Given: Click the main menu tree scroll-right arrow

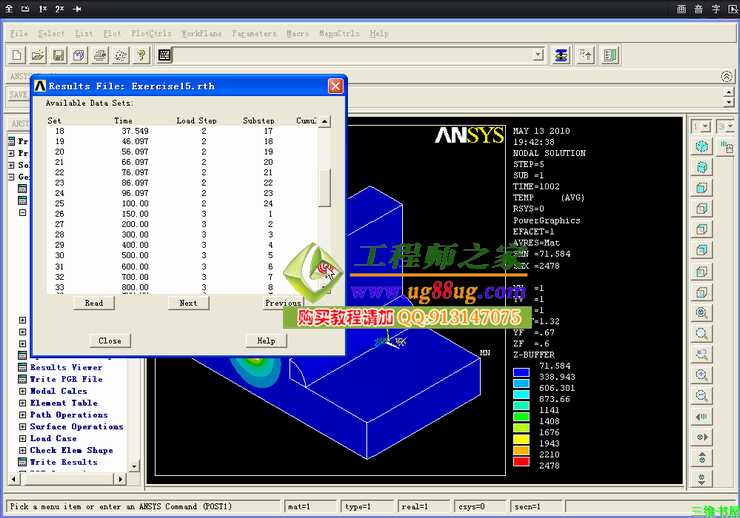Looking at the screenshot, I should point(120,479).
